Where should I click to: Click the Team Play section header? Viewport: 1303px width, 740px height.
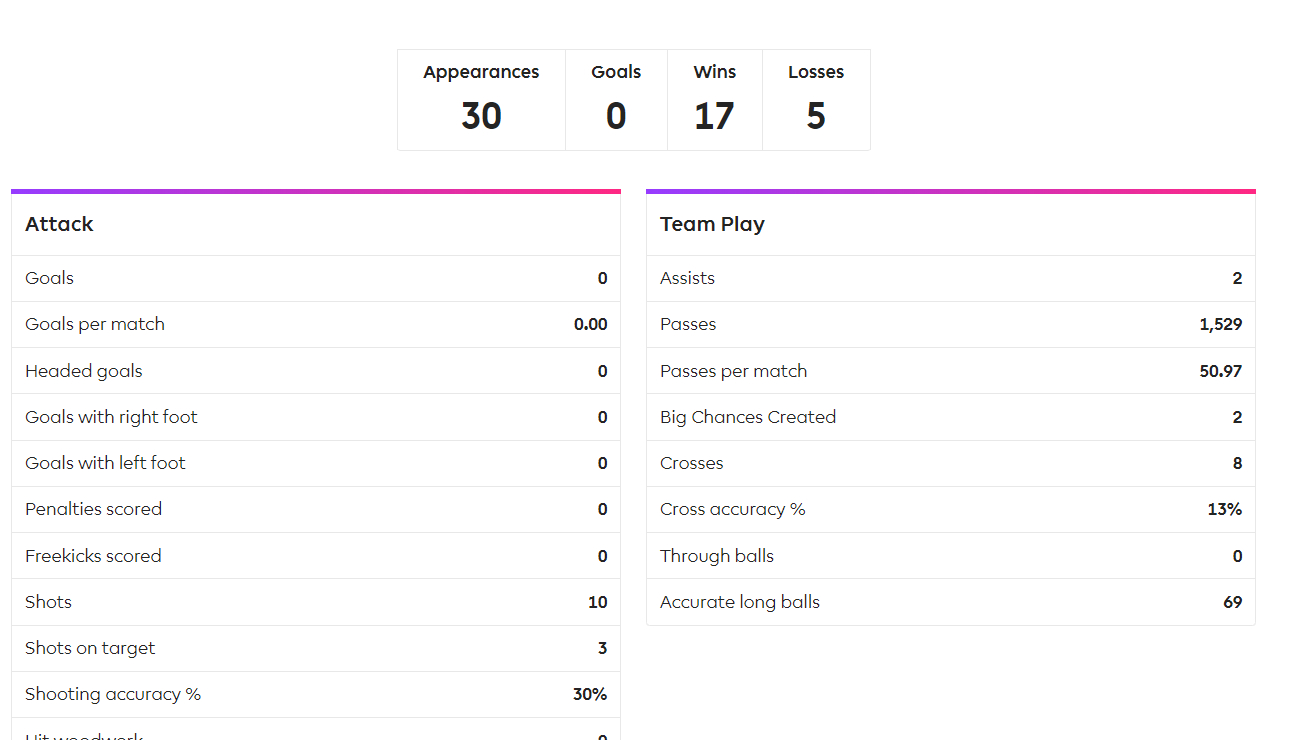tap(951, 224)
